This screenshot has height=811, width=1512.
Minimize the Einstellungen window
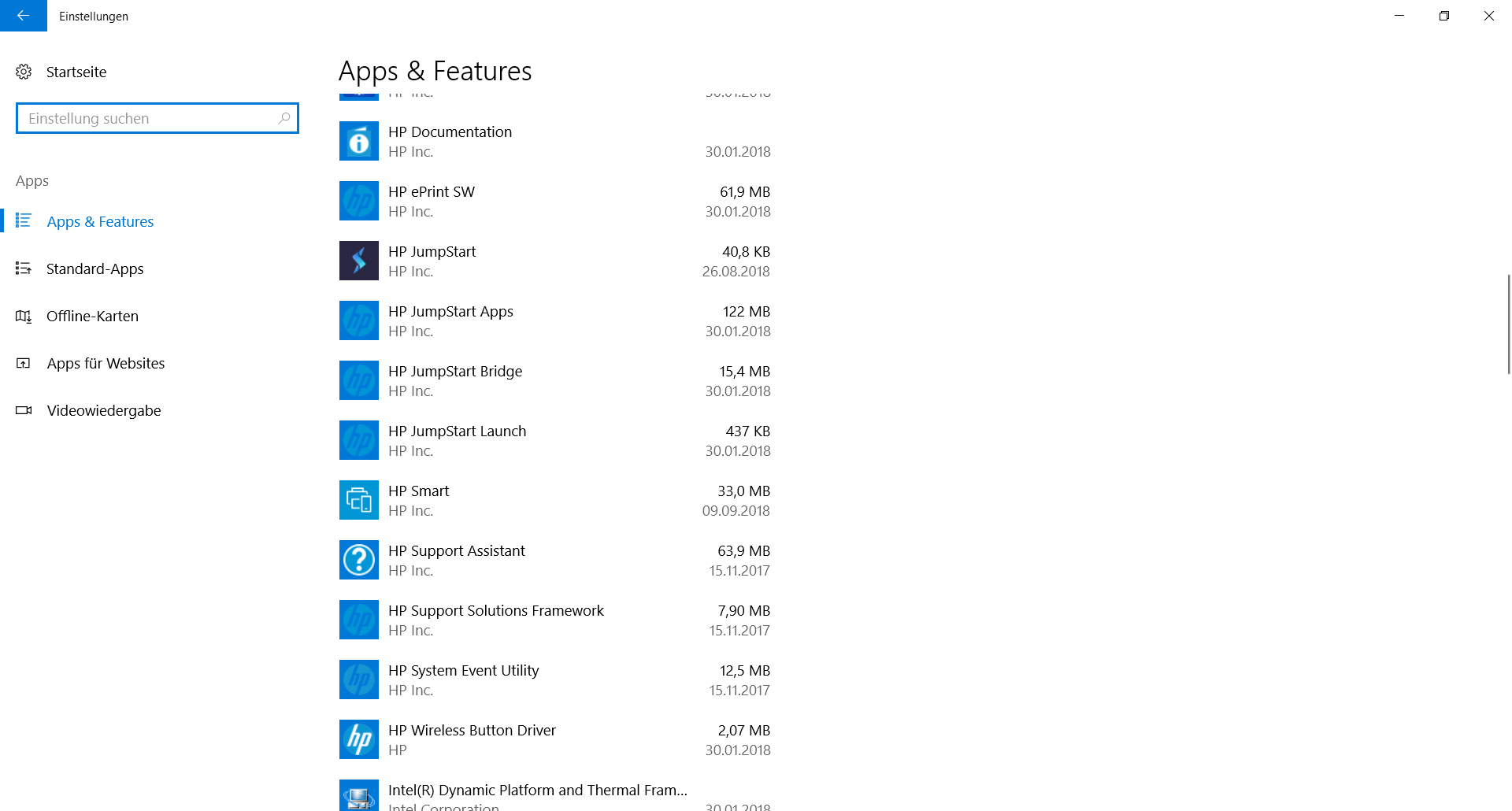[x=1399, y=16]
